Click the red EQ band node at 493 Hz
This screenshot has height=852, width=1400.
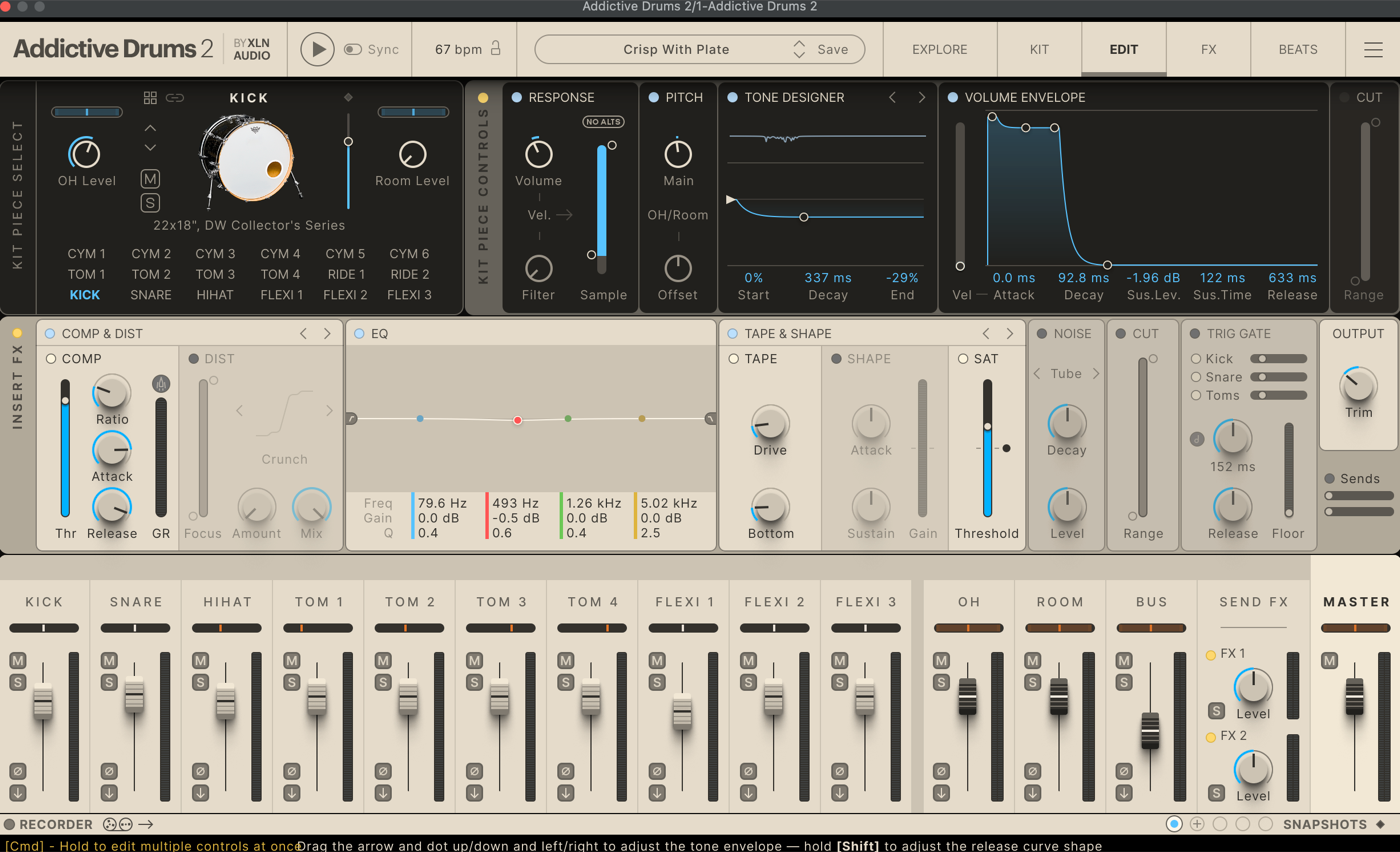tap(518, 420)
